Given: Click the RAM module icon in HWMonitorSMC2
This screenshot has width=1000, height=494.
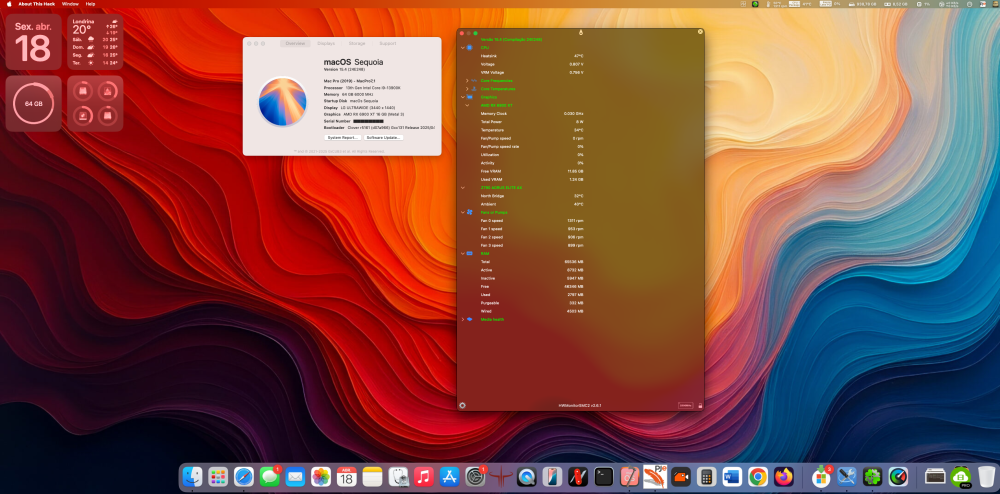Looking at the screenshot, I should coord(469,253).
